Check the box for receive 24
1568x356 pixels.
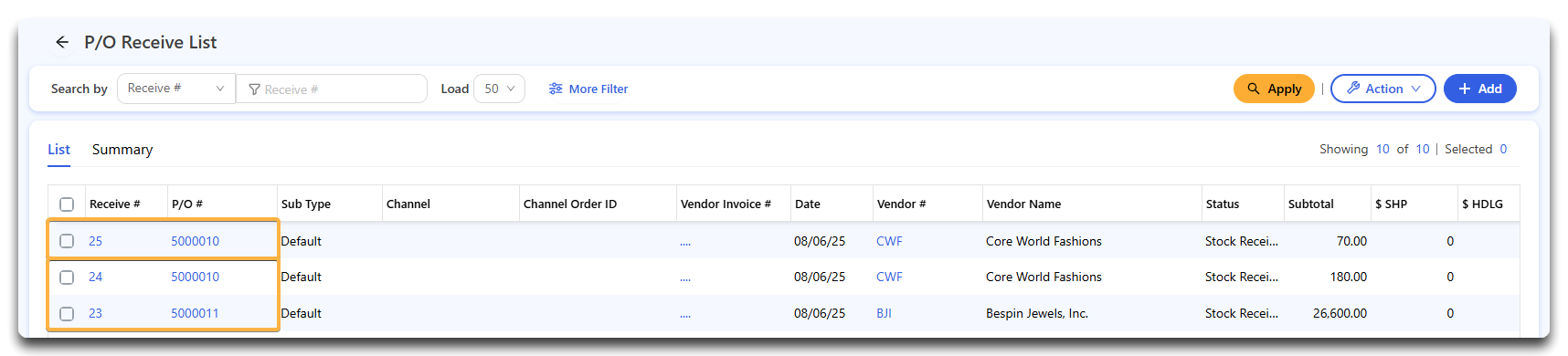[x=67, y=277]
